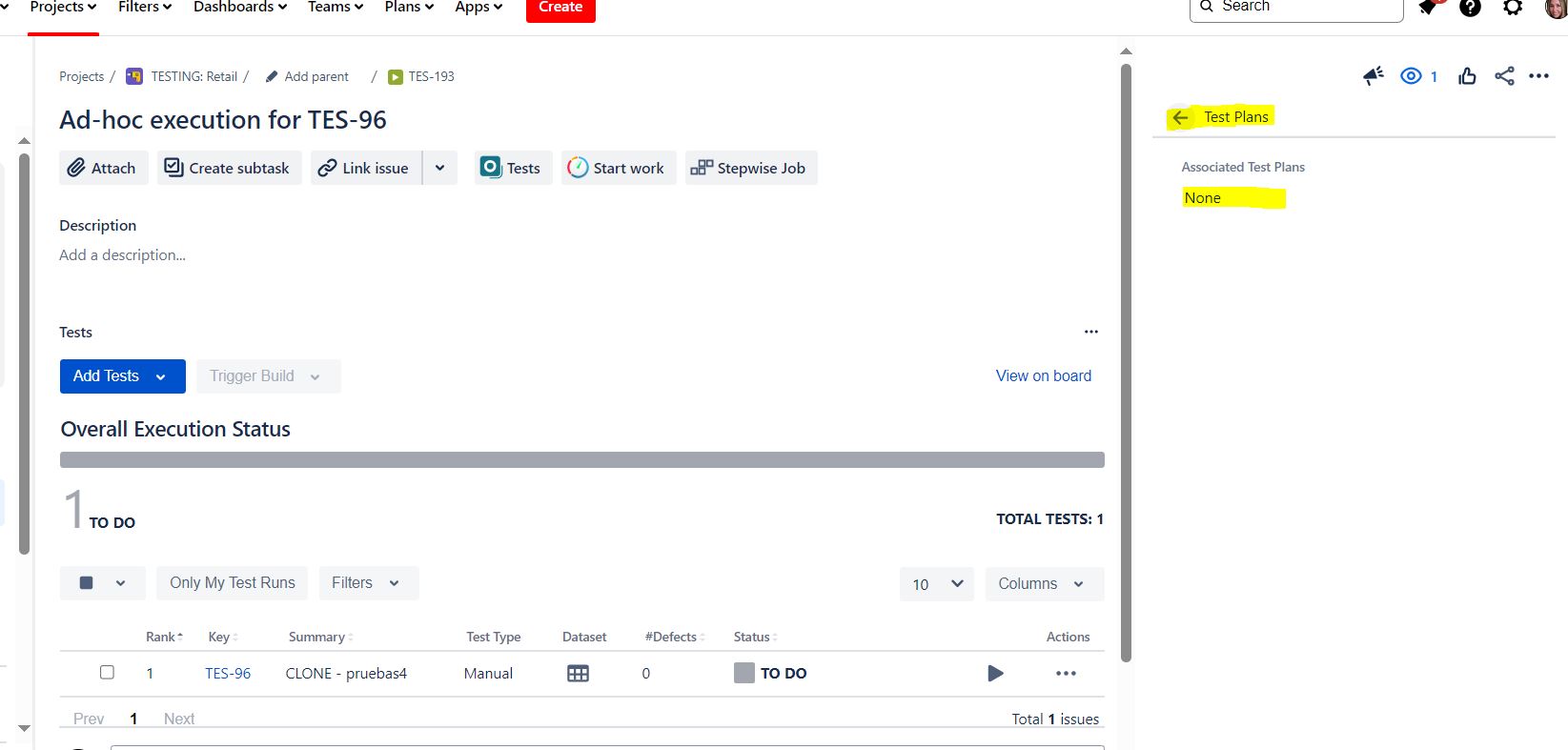Click Create subtask

tap(229, 168)
